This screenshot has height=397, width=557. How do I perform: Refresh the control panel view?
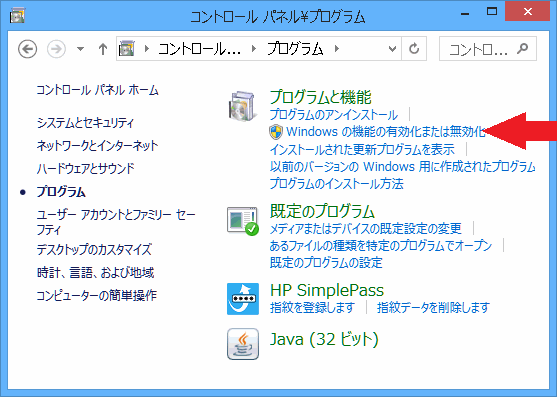(414, 49)
